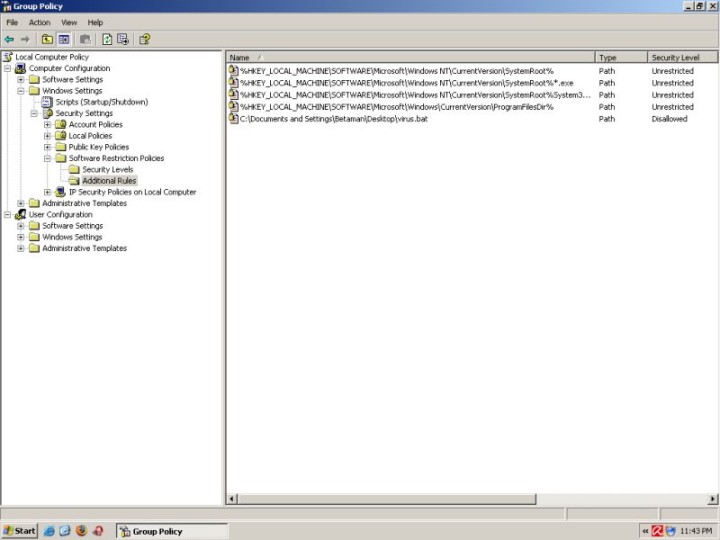
Task: Select the Additional Rules tree folder
Action: (109, 180)
